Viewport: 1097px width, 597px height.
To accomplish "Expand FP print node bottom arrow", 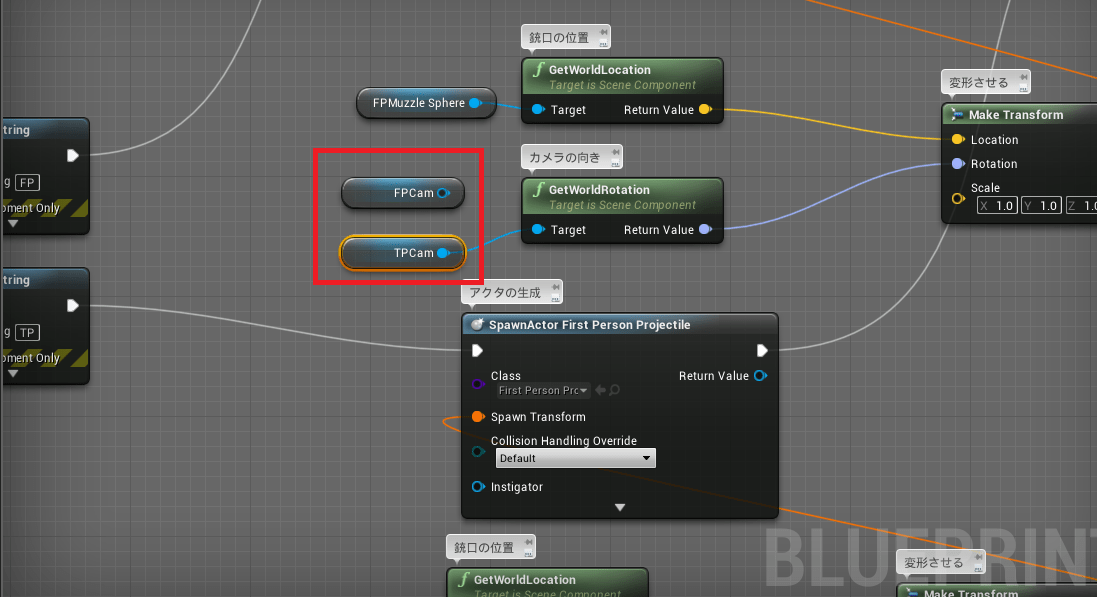I will click(x=13, y=224).
